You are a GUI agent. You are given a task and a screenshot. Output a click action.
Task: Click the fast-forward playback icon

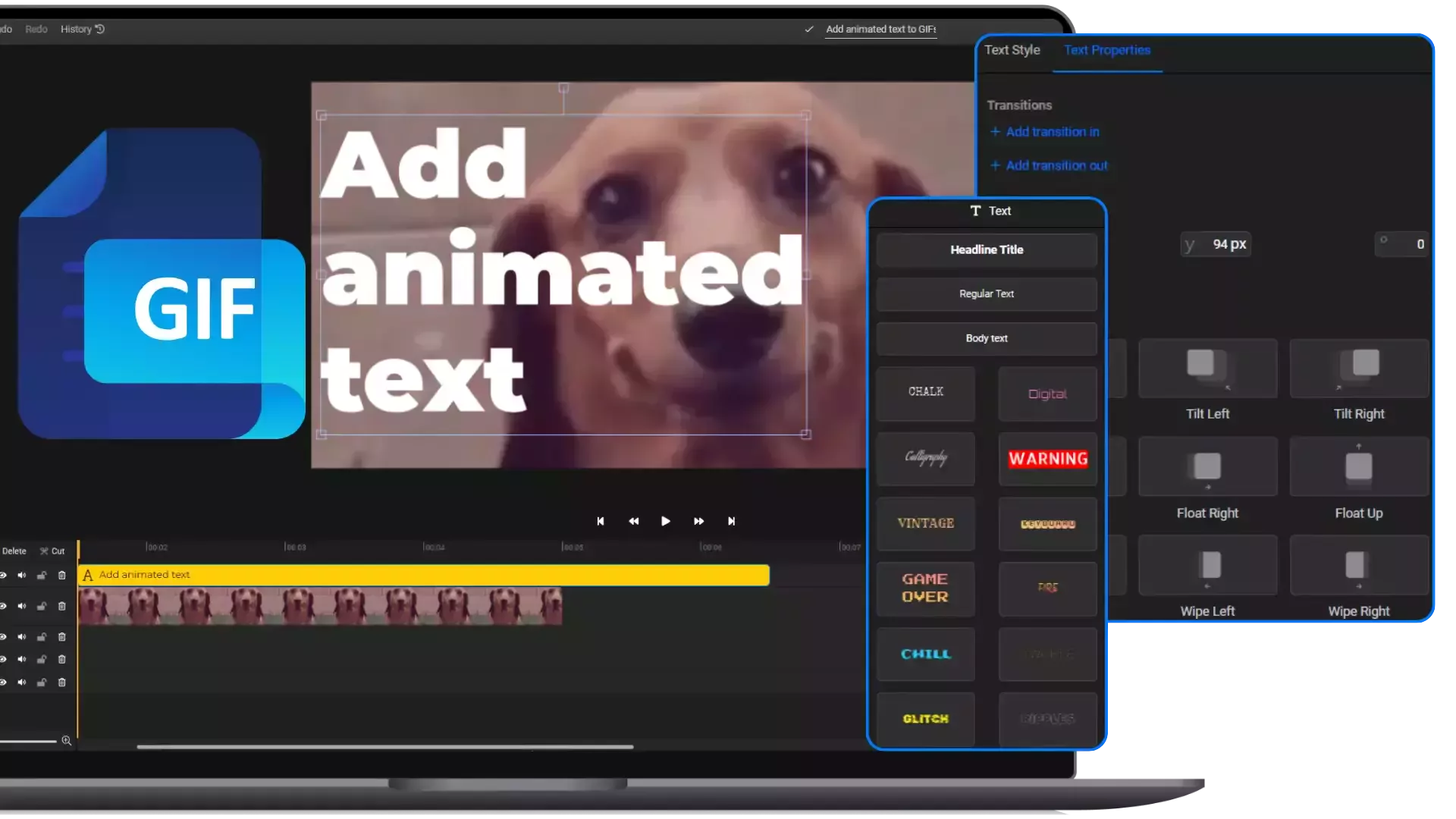pos(698,521)
